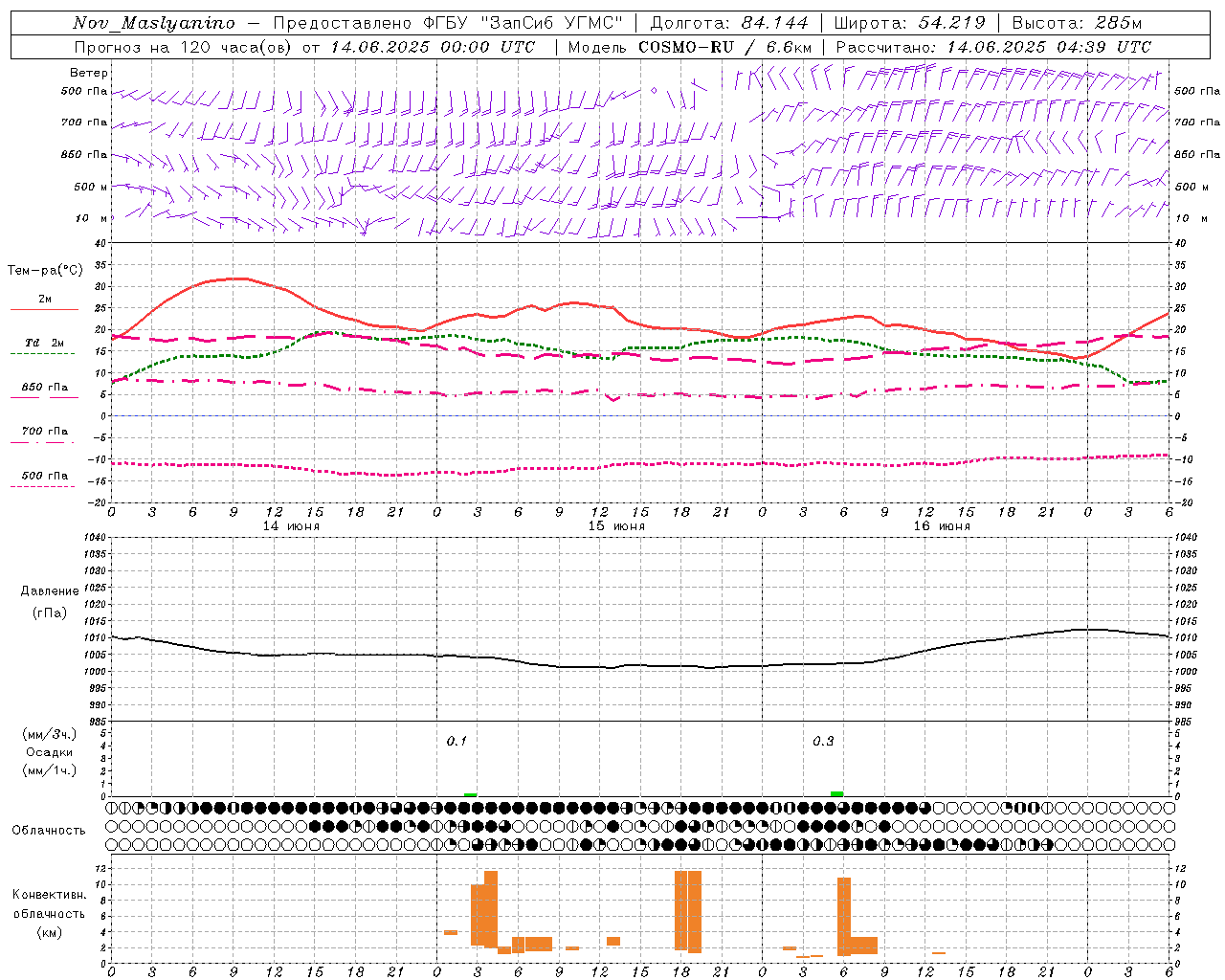Click the green precipitation bar below 0.3
1225x980 pixels.
click(x=837, y=793)
